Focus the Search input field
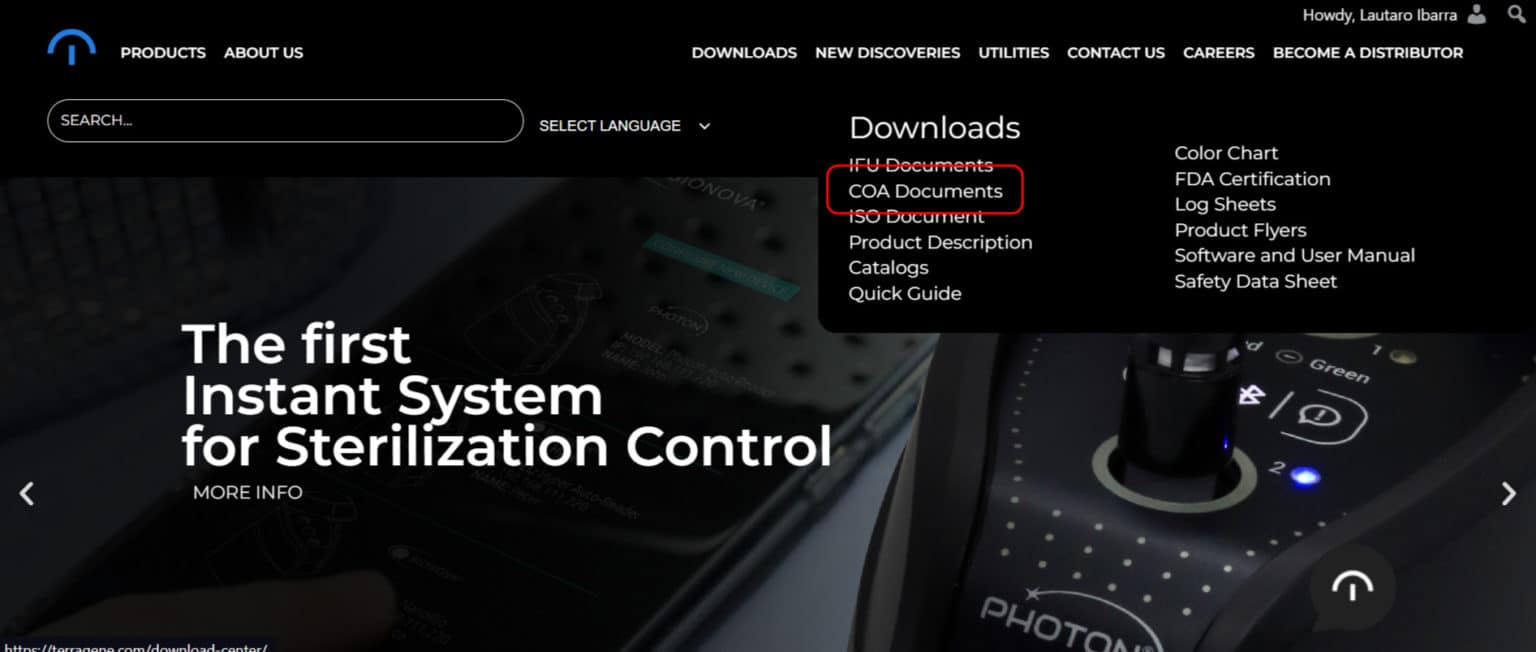 click(285, 121)
